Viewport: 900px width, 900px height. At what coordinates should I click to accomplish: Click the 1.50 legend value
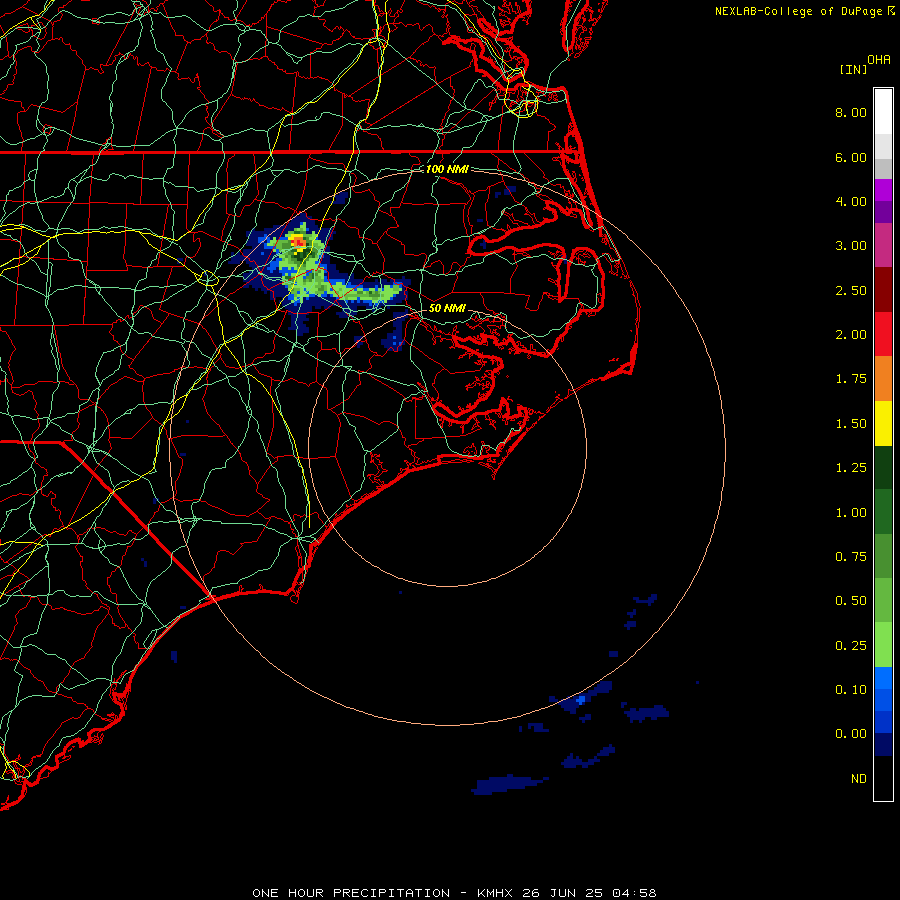pos(851,424)
